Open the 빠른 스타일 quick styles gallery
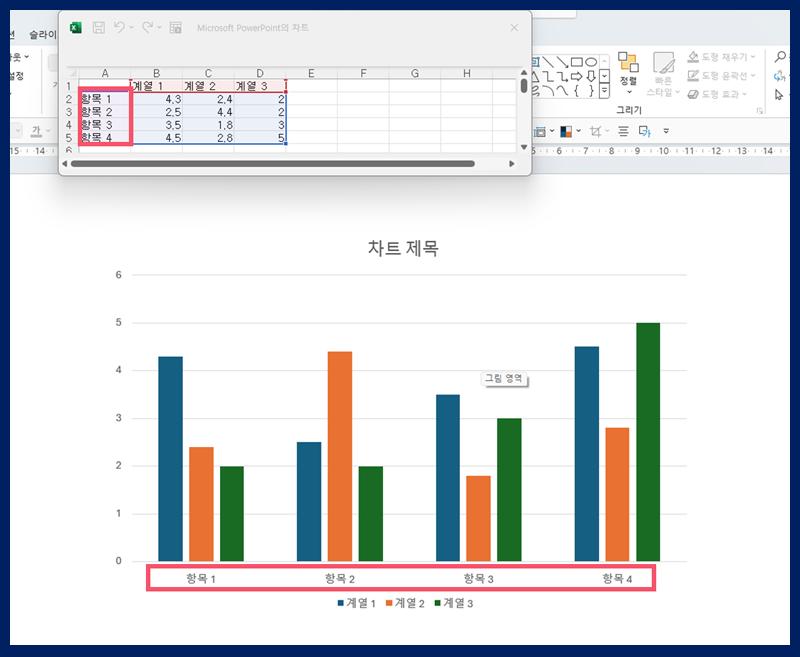Screen dimensions: 800x657 (663, 74)
